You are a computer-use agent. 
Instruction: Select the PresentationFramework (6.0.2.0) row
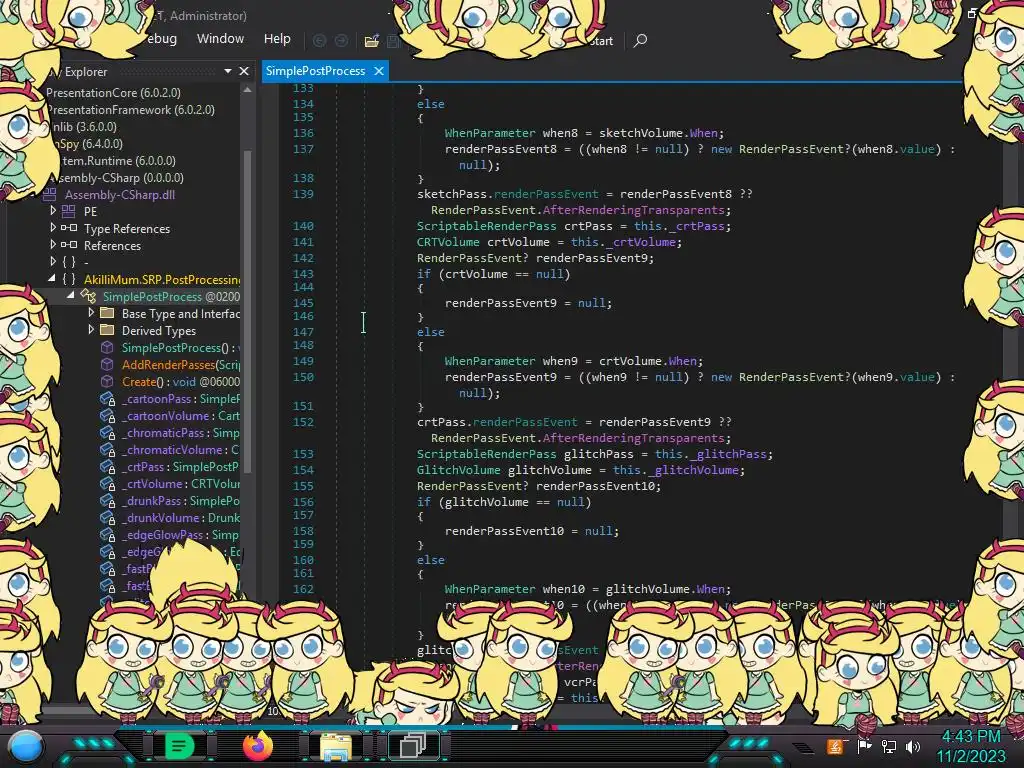coord(131,110)
